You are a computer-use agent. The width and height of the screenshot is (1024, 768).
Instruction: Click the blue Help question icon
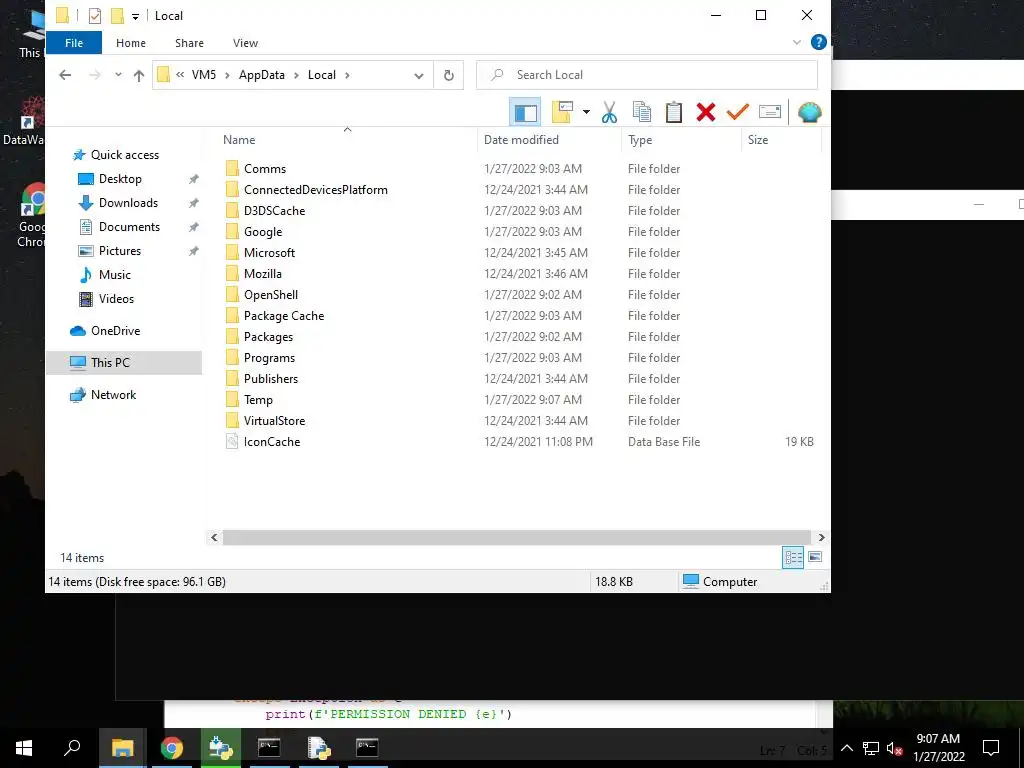818,42
